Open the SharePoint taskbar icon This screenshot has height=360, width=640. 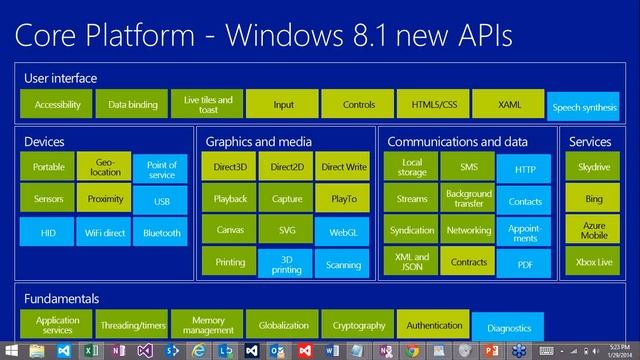tap(172, 351)
